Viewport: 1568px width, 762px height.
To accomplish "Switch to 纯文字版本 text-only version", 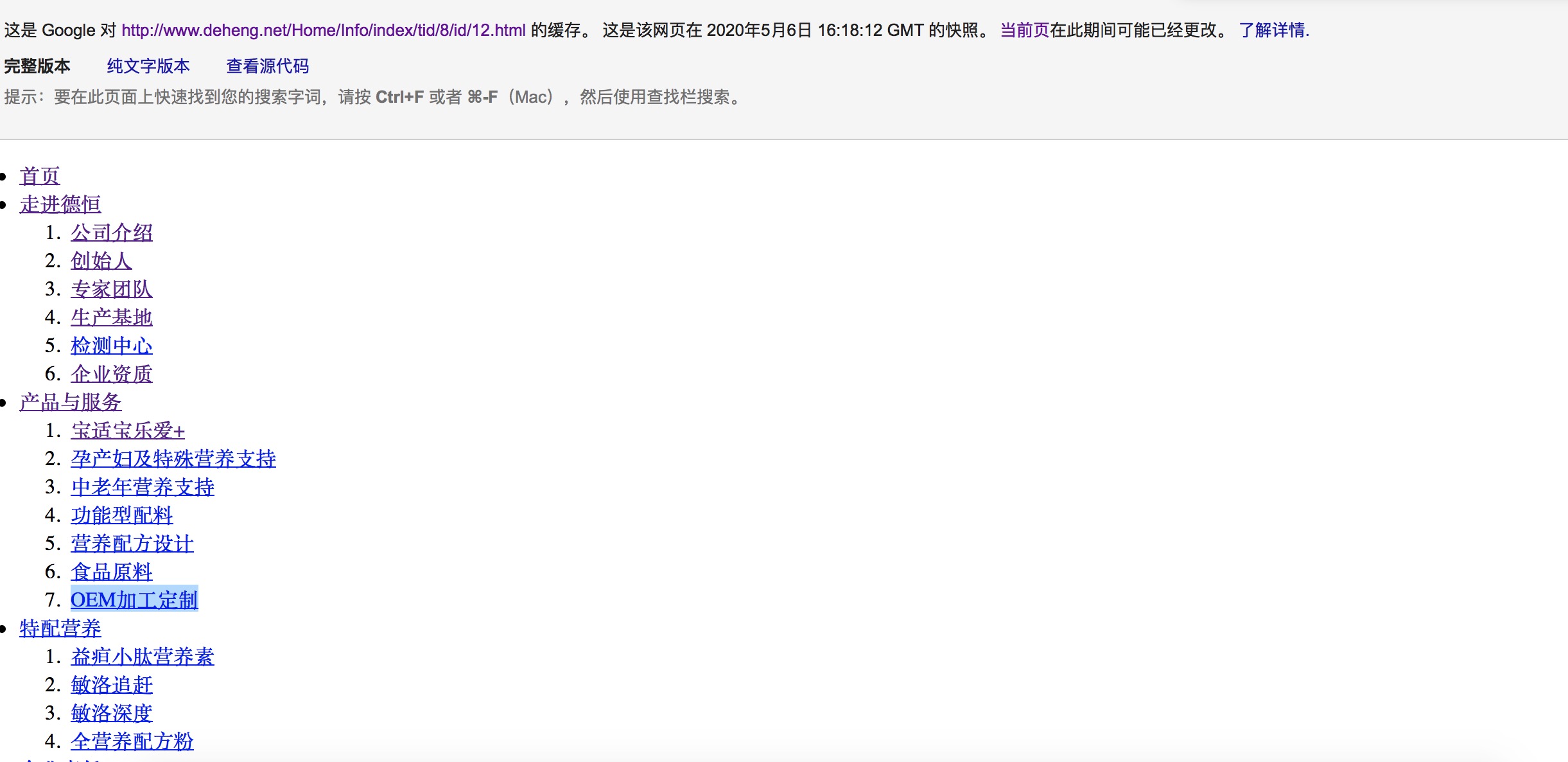I will tap(148, 66).
